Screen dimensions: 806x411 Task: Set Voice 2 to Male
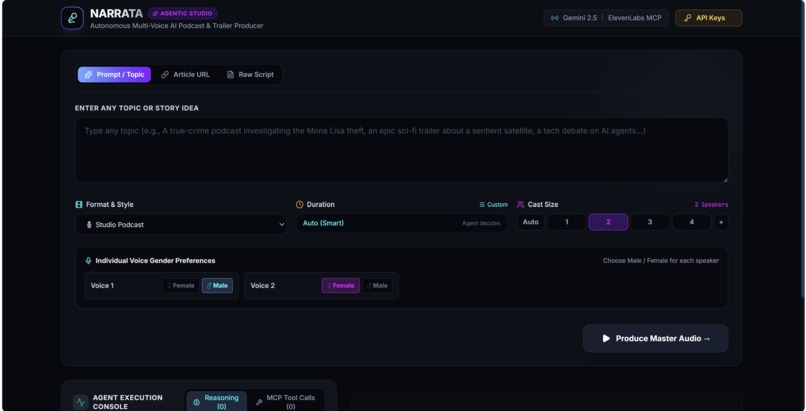point(377,286)
